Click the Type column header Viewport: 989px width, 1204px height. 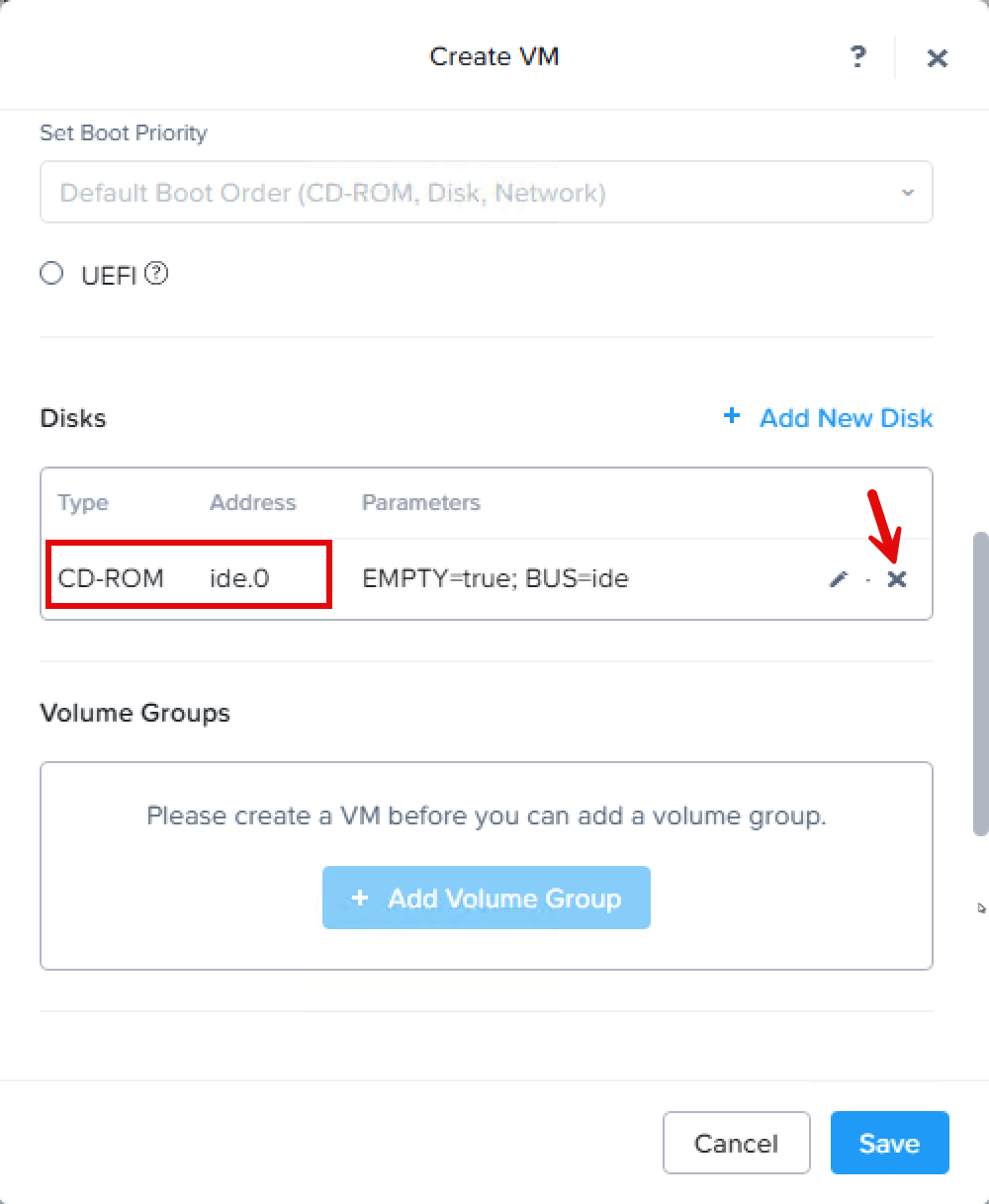tap(83, 502)
